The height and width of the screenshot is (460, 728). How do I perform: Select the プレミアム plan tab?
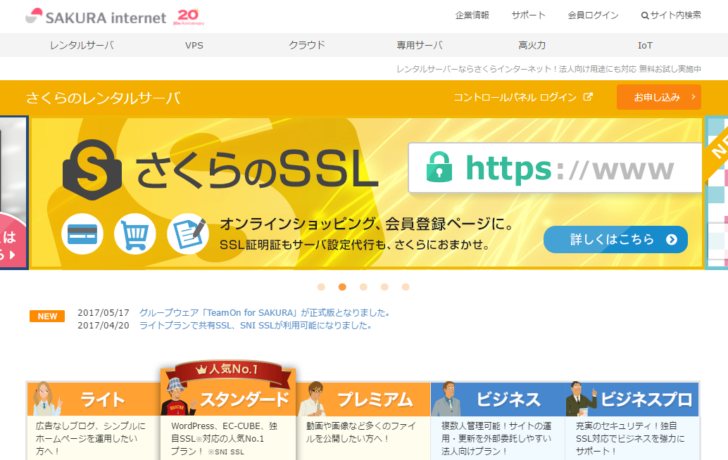point(363,399)
